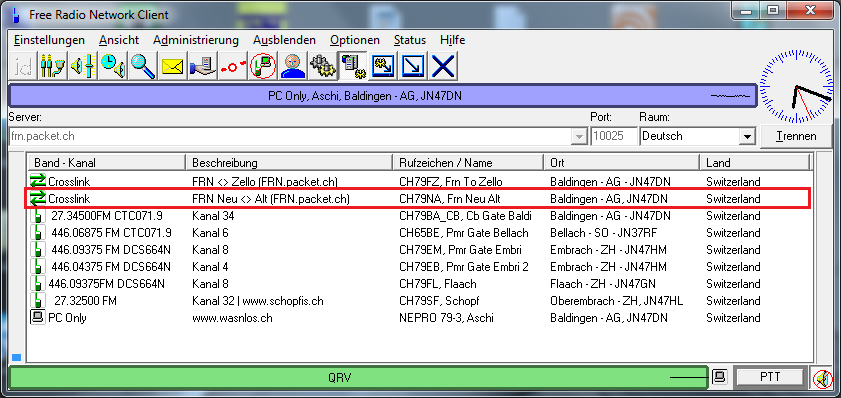Open the Optionen menu
This screenshot has height=398, width=841.
[355, 40]
